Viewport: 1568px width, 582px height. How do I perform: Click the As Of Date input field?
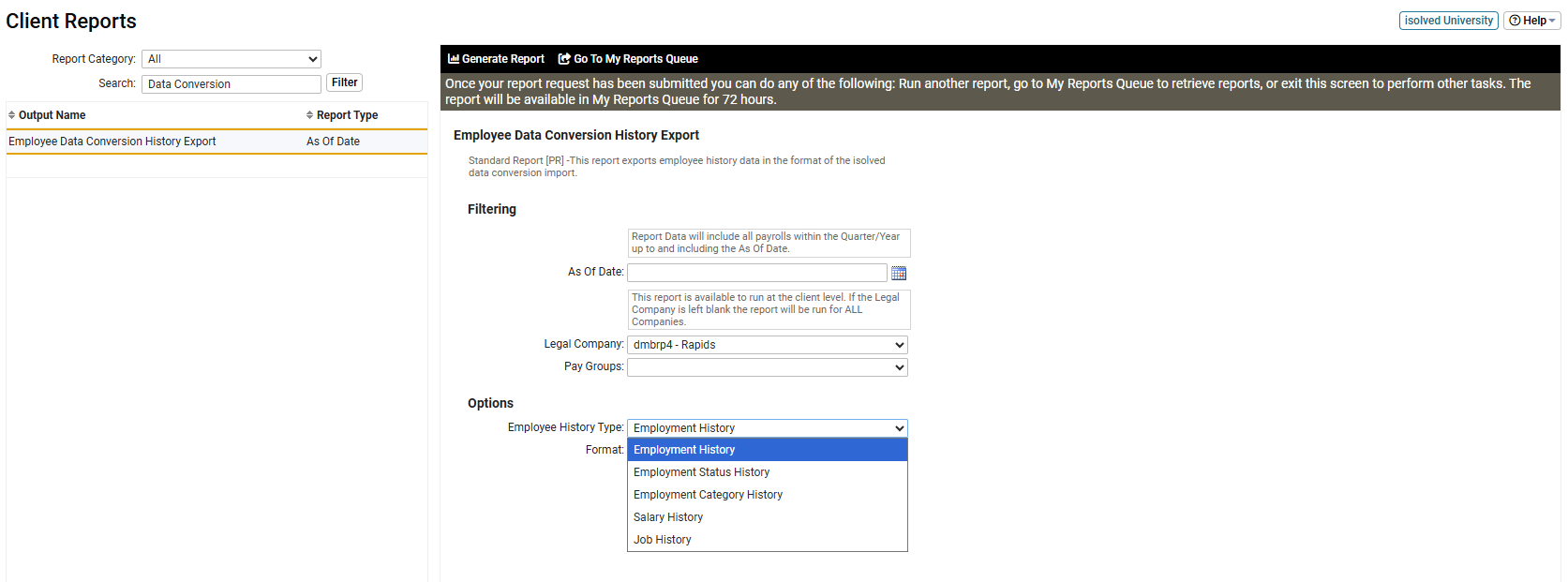tap(756, 273)
